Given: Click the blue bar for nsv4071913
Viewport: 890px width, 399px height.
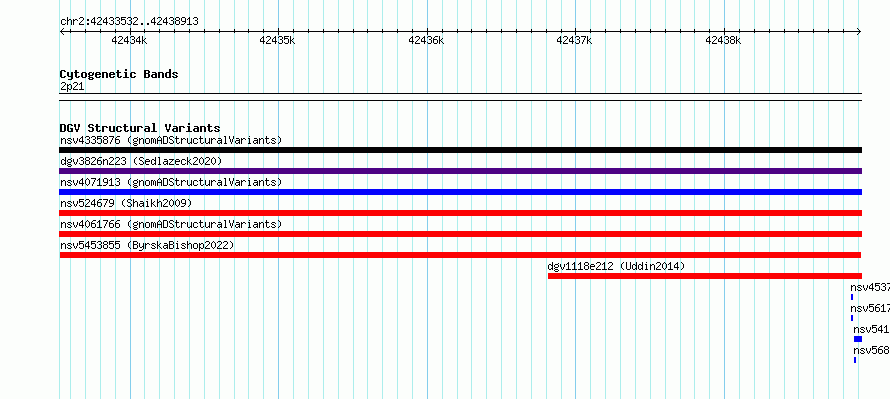Looking at the screenshot, I should click(461, 192).
